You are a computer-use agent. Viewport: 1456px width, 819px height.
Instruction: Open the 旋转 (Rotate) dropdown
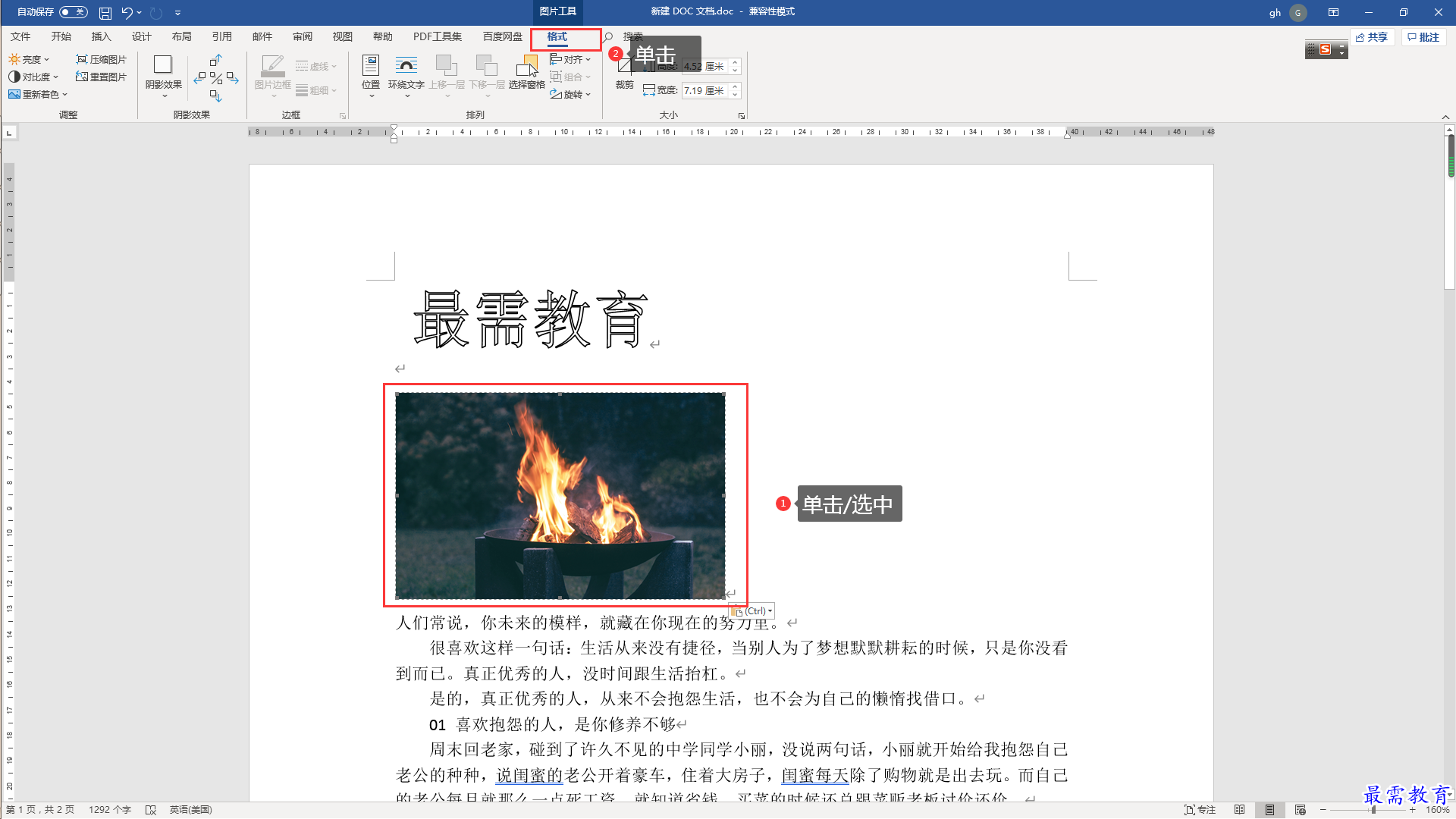[570, 94]
